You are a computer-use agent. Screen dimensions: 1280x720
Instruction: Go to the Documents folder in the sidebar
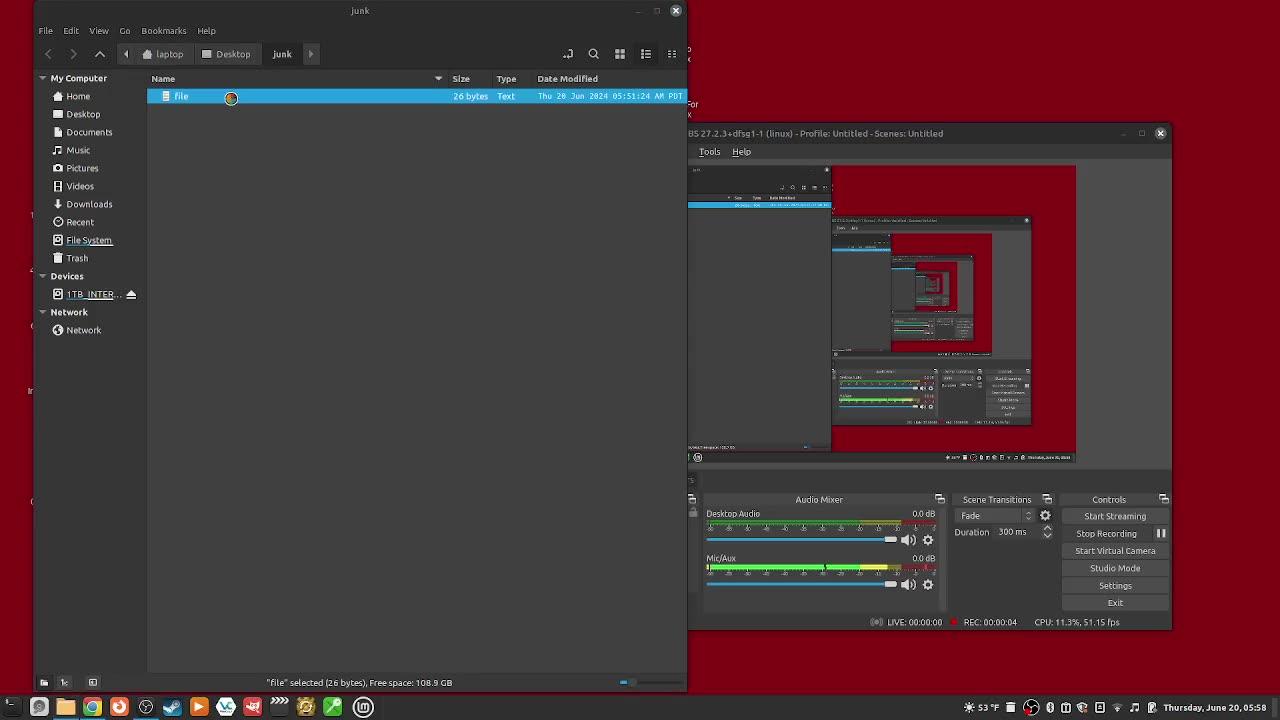pyautogui.click(x=89, y=132)
